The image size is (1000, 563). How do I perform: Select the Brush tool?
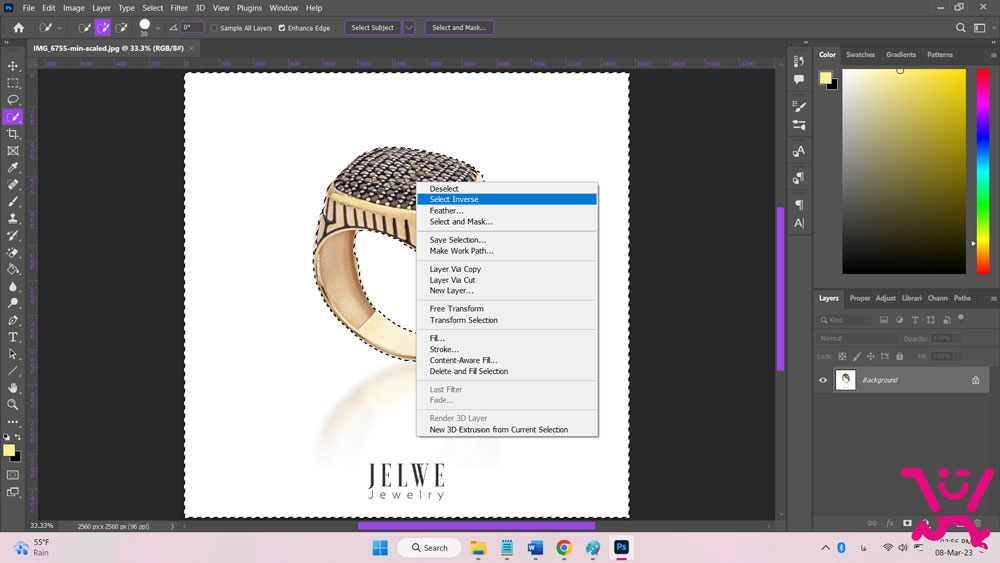click(13, 201)
